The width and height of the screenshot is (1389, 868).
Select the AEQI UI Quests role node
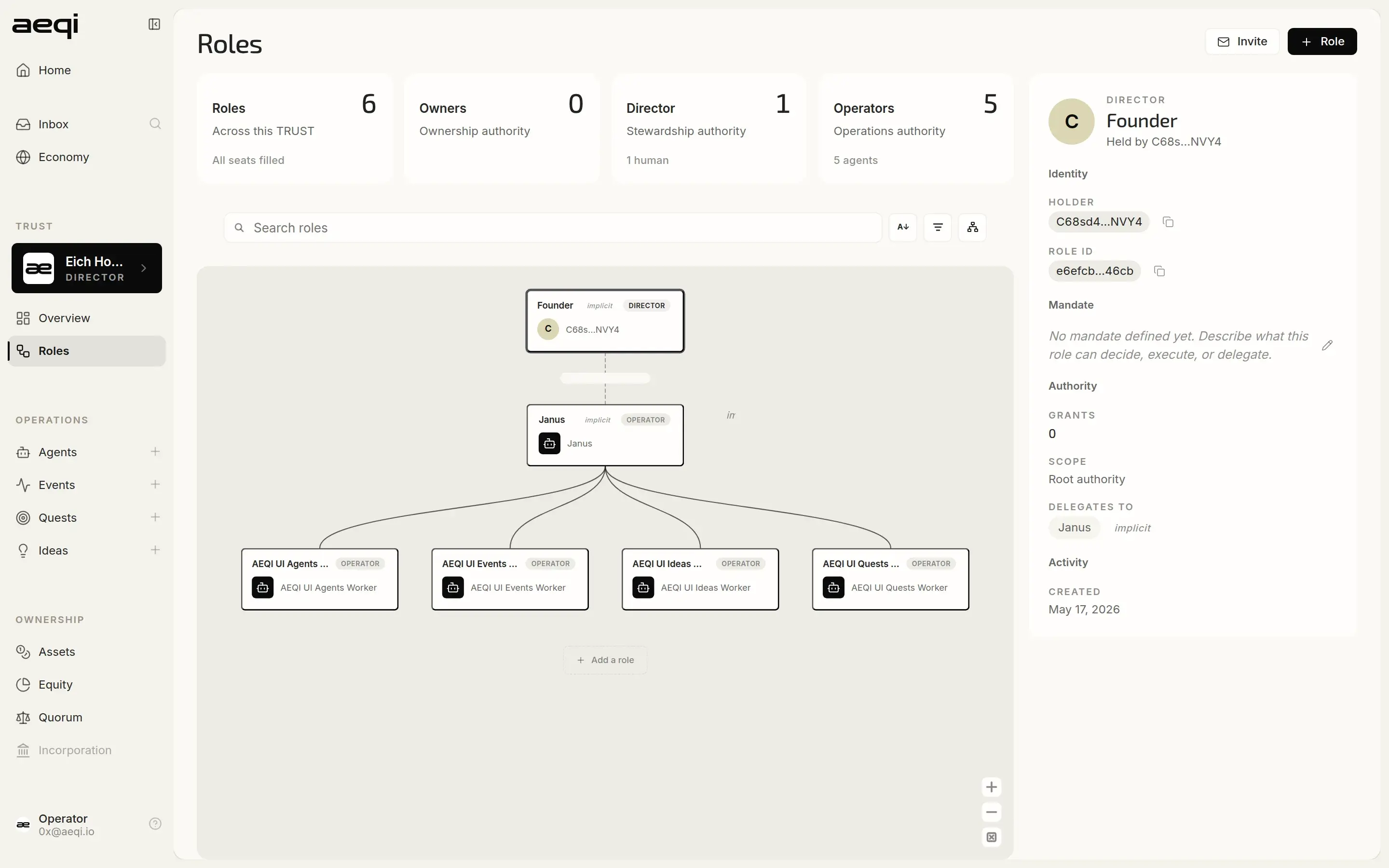click(x=891, y=579)
